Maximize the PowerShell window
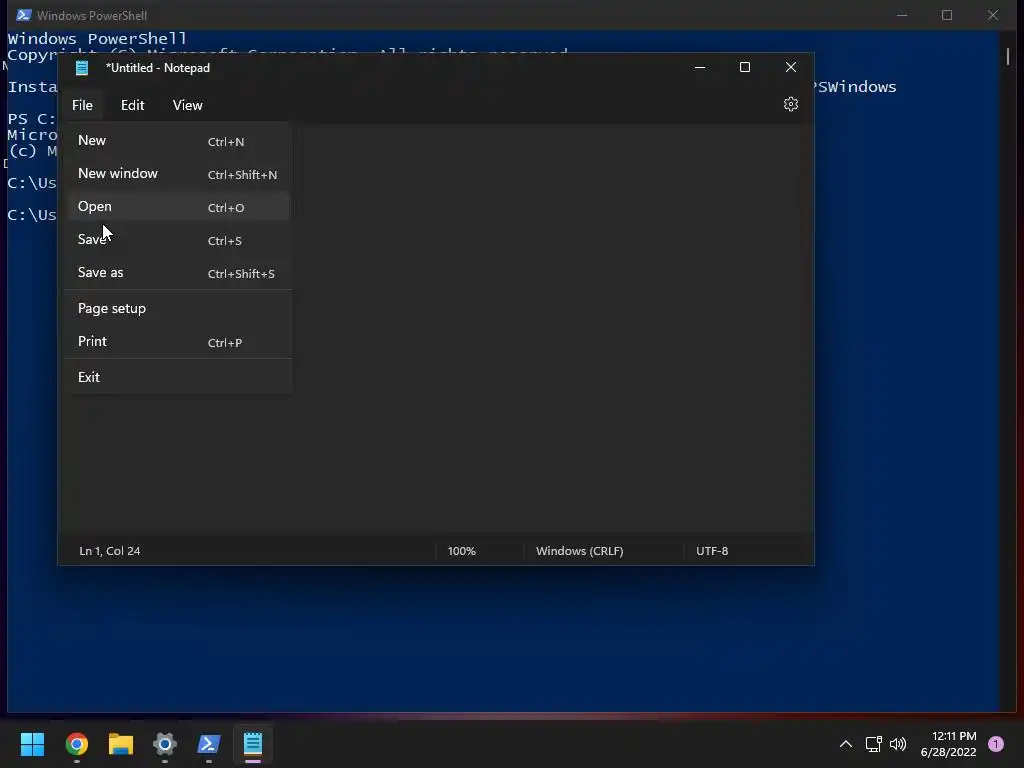Image resolution: width=1024 pixels, height=768 pixels. (947, 15)
